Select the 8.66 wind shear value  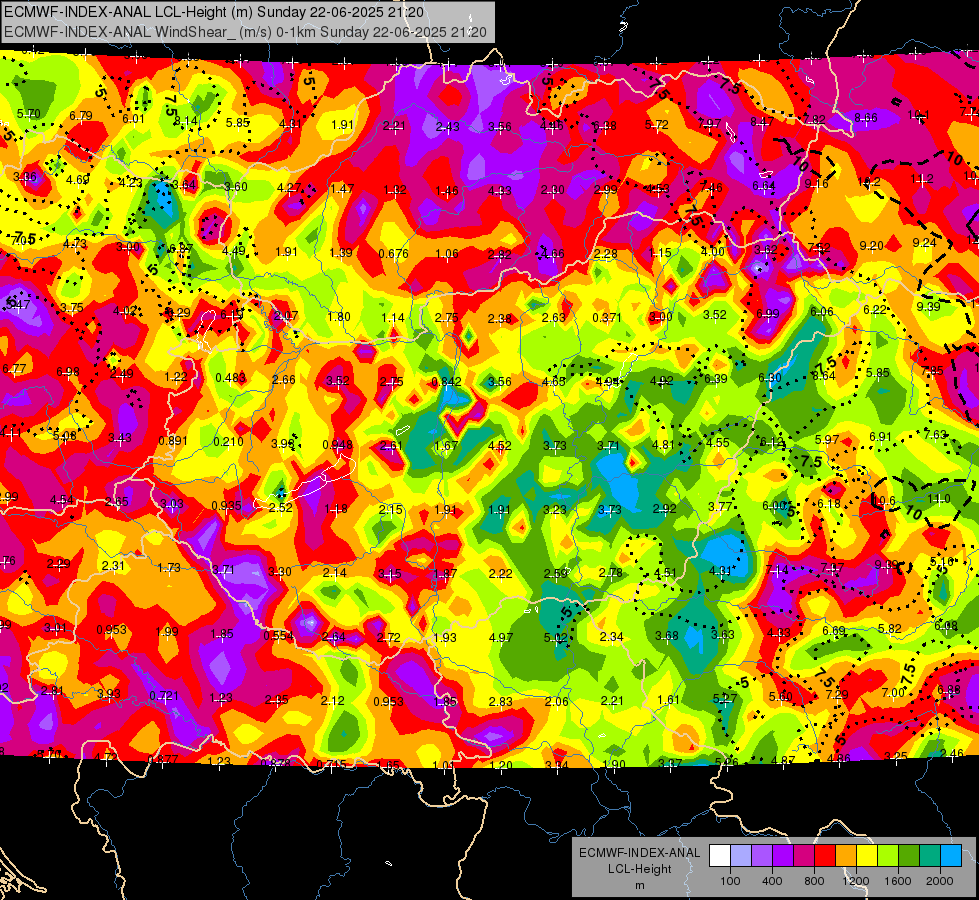[865, 117]
